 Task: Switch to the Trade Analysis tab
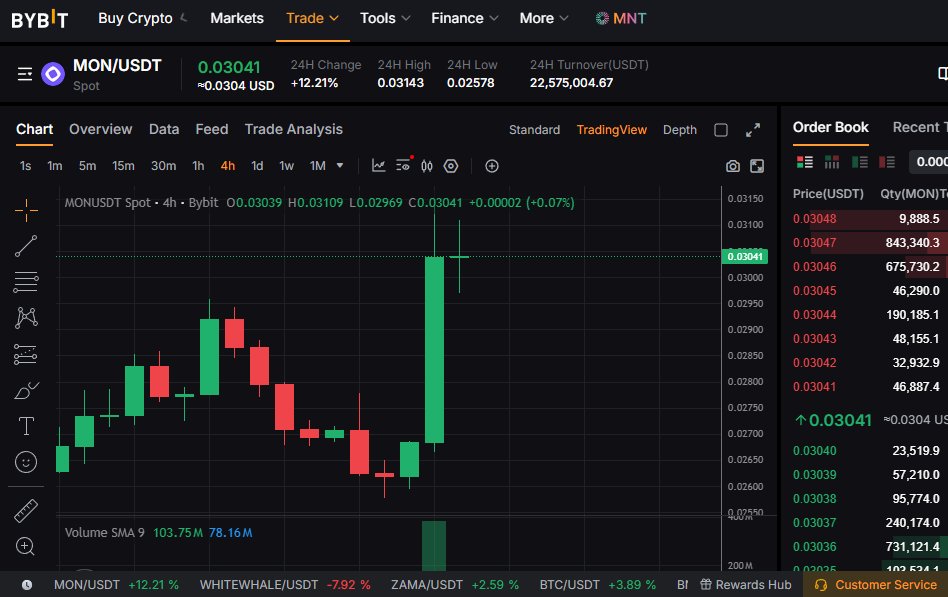[x=293, y=129]
